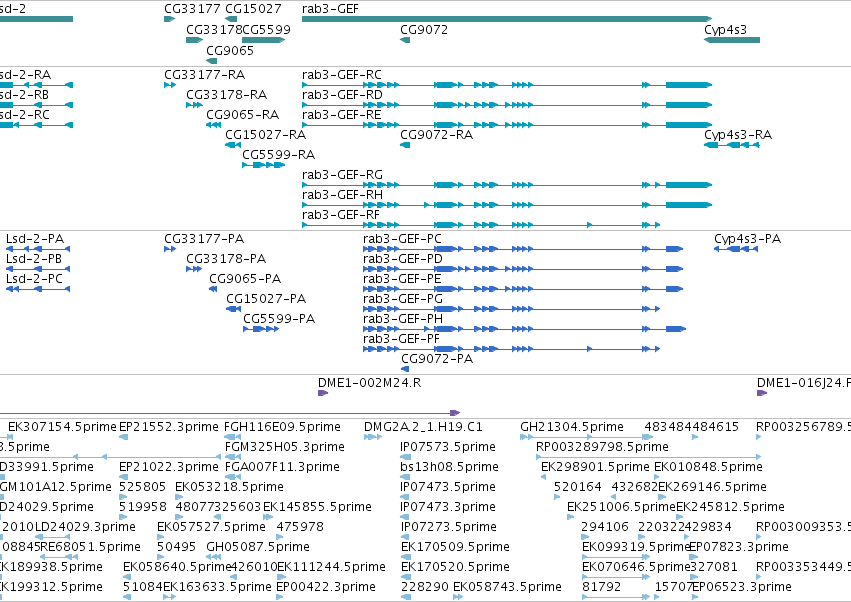851x602 pixels.
Task: Click the CG5599 gene label
Action: click(x=266, y=29)
